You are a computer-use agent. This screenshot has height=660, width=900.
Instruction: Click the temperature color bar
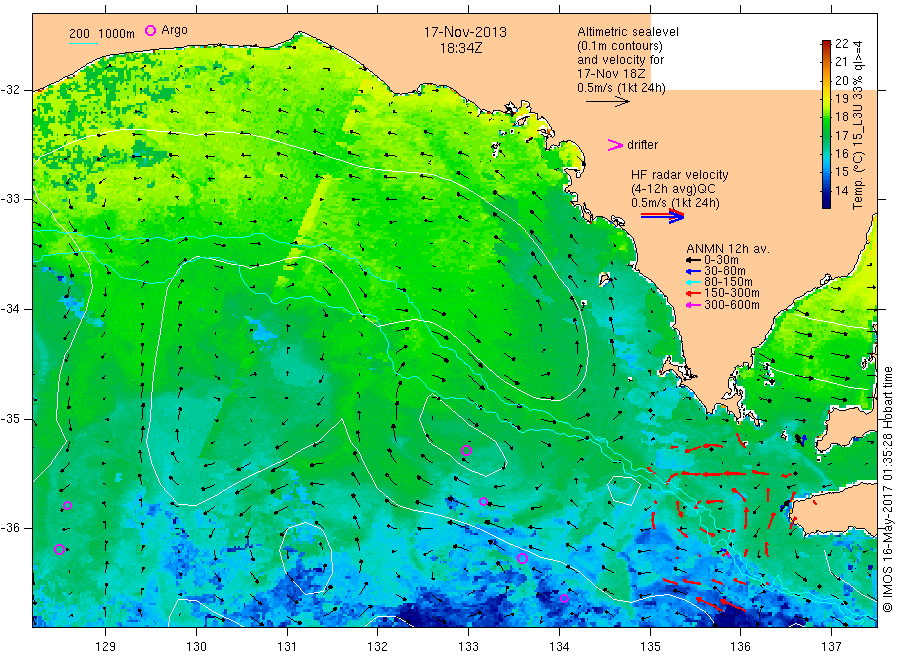pos(826,124)
